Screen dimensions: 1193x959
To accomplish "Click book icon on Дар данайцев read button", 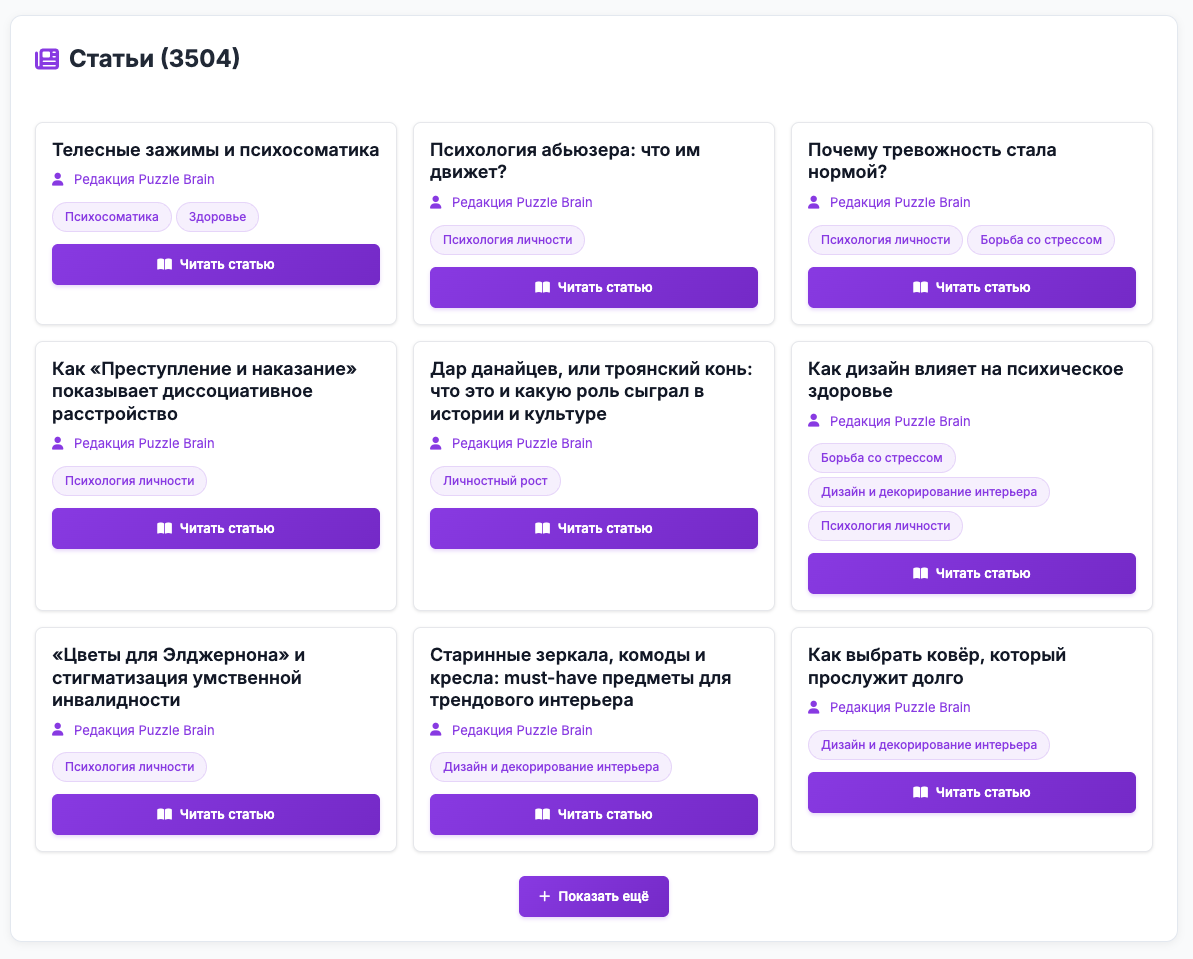I will click(x=542, y=528).
